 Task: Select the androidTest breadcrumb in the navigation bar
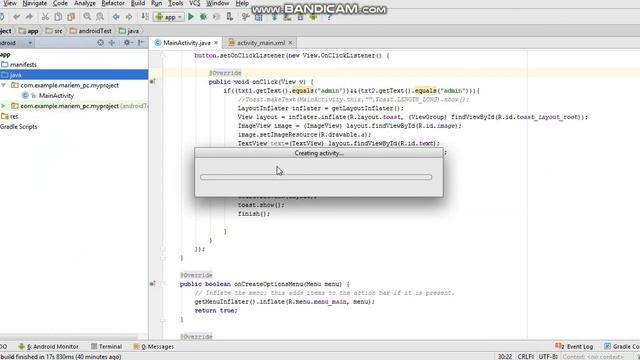[91, 31]
